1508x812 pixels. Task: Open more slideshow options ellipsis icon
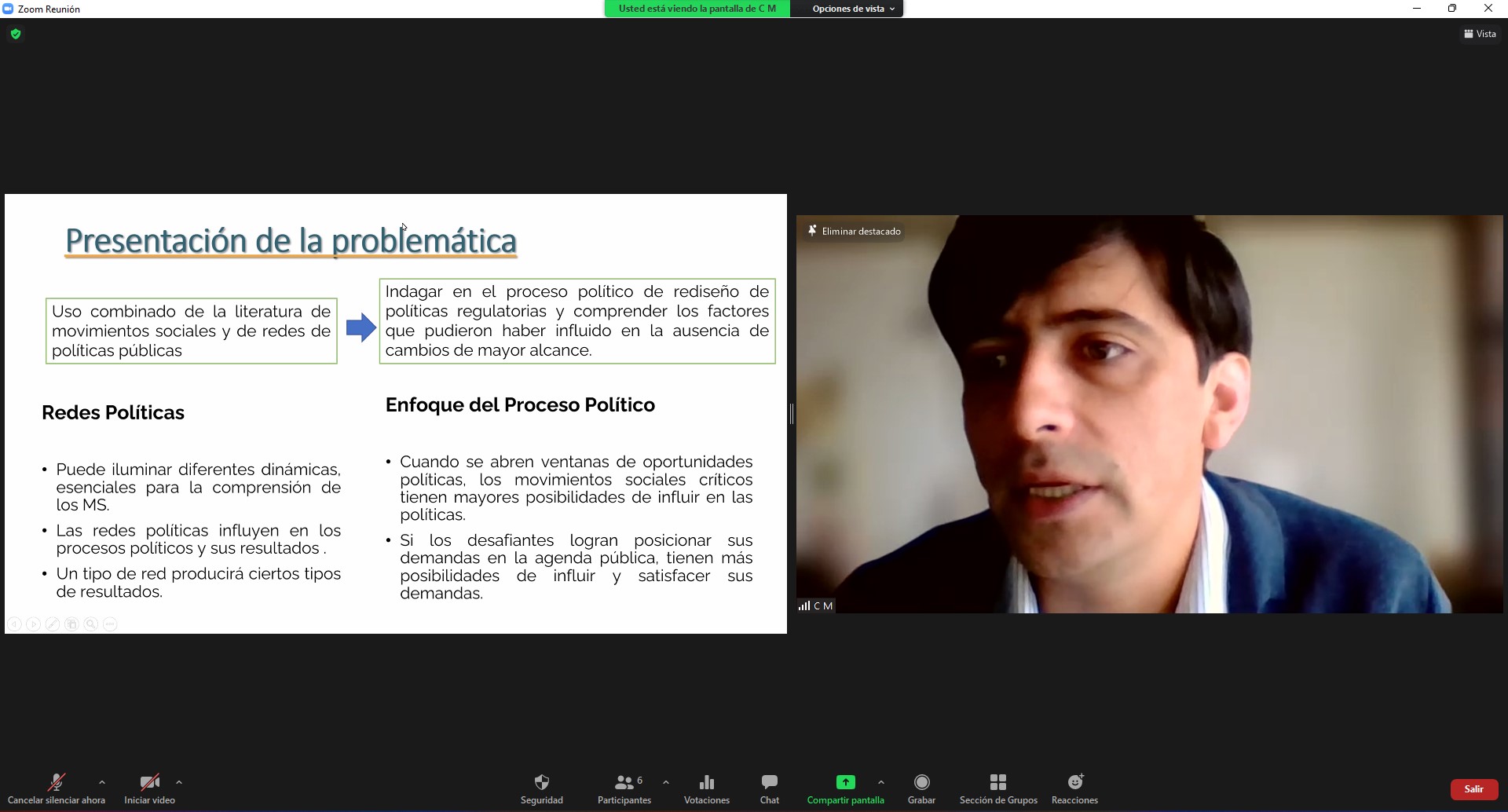tap(110, 624)
